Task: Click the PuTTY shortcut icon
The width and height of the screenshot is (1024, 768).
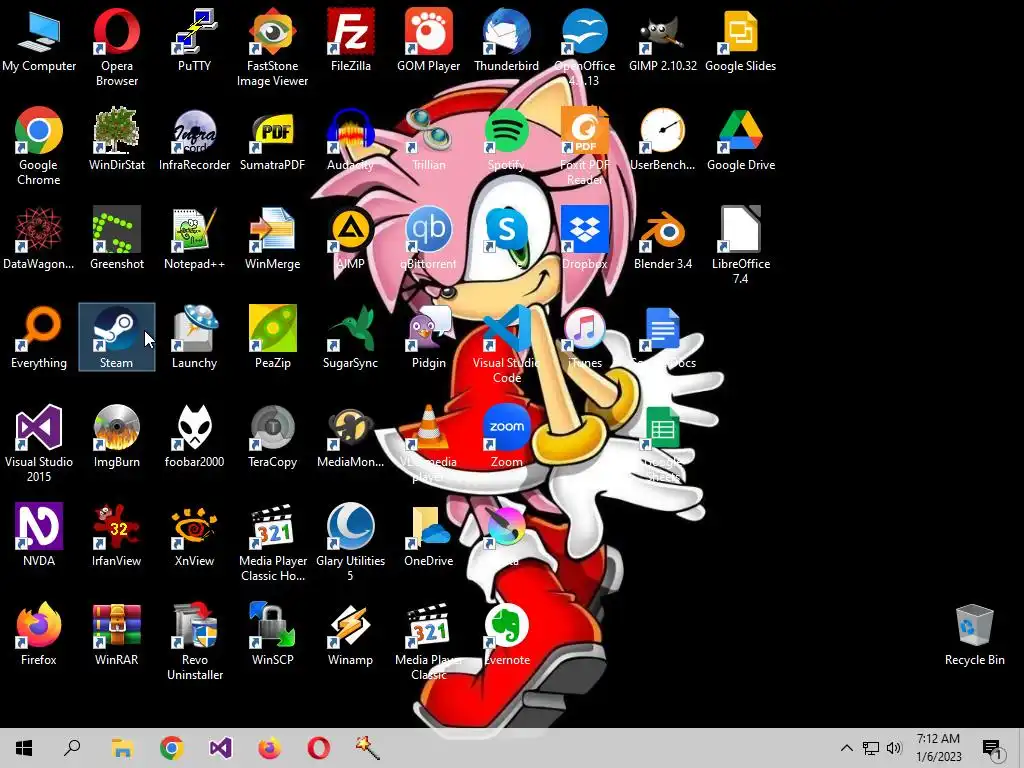Action: click(195, 32)
